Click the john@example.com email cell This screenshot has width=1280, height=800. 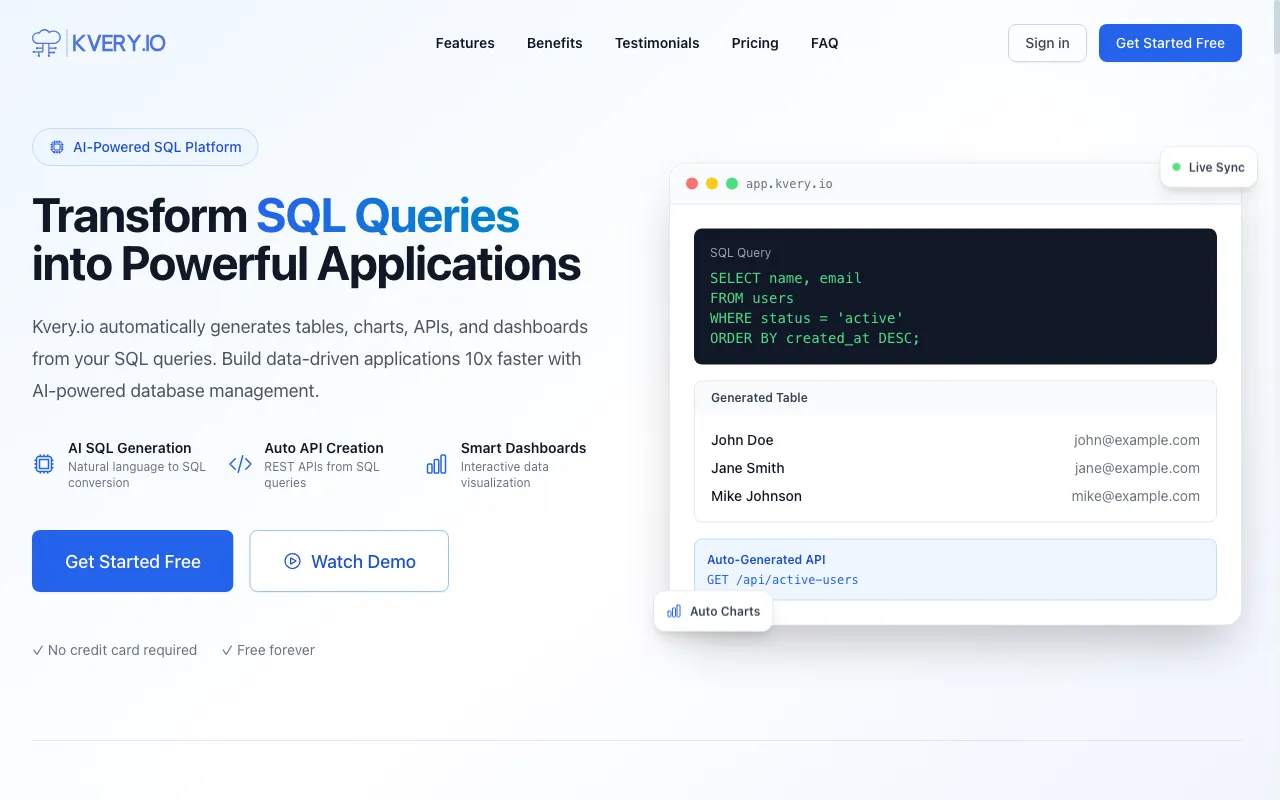click(x=1137, y=440)
